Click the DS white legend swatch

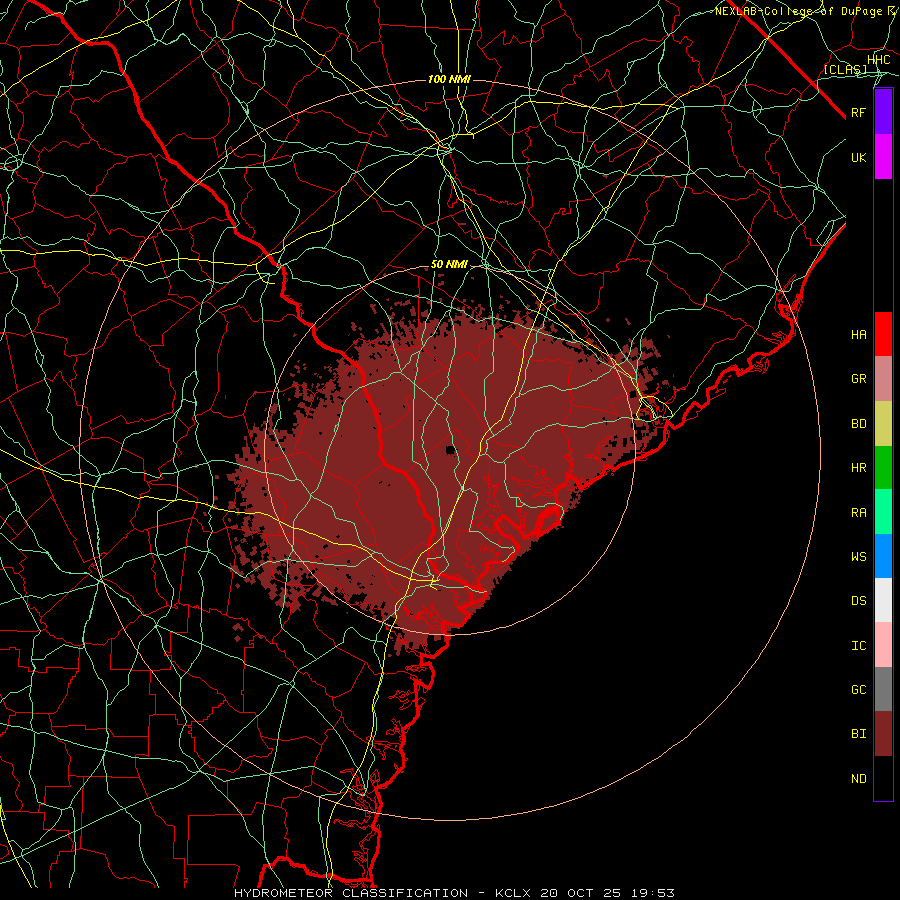tap(883, 600)
